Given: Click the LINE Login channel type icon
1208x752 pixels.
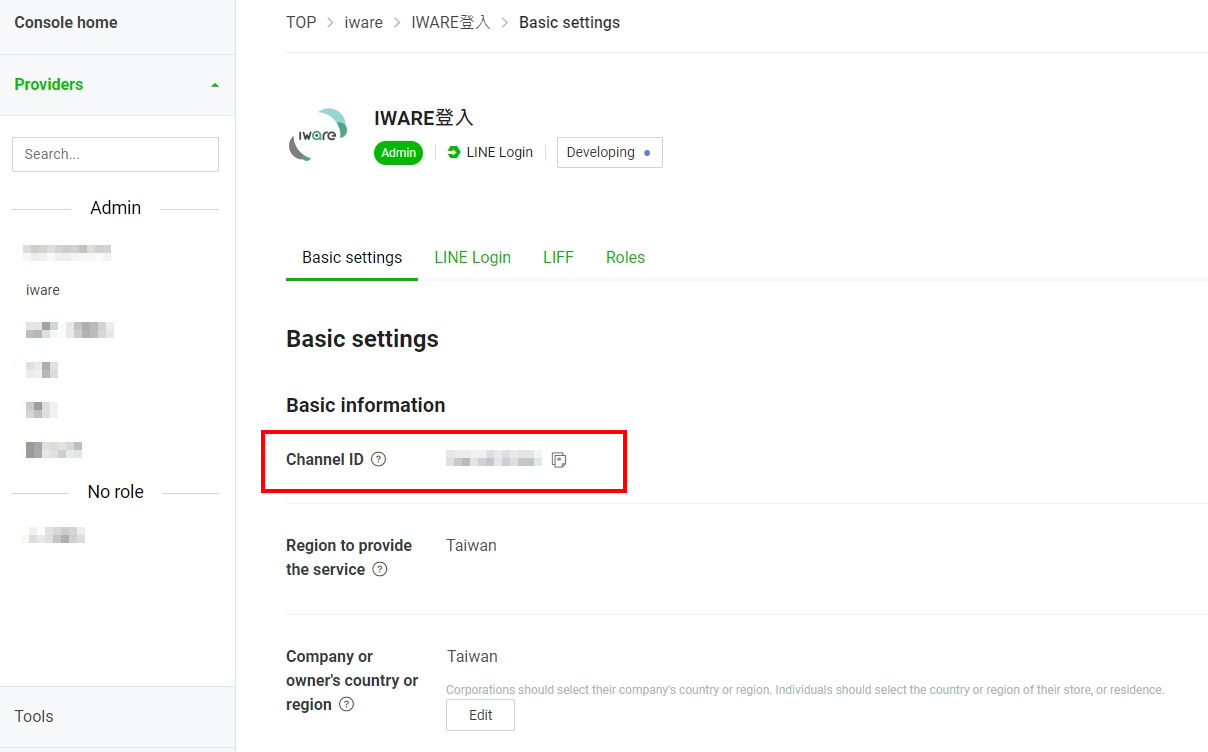Looking at the screenshot, I should pyautogui.click(x=454, y=152).
